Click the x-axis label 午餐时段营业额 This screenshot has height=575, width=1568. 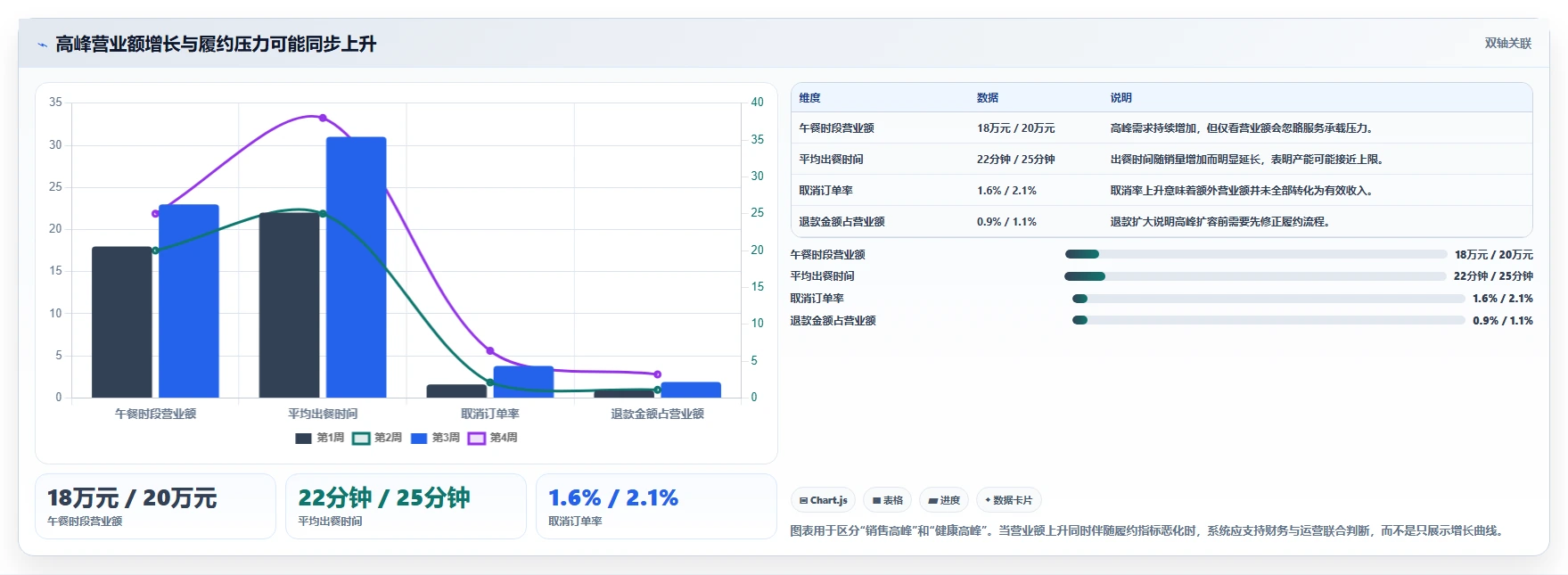coord(155,414)
